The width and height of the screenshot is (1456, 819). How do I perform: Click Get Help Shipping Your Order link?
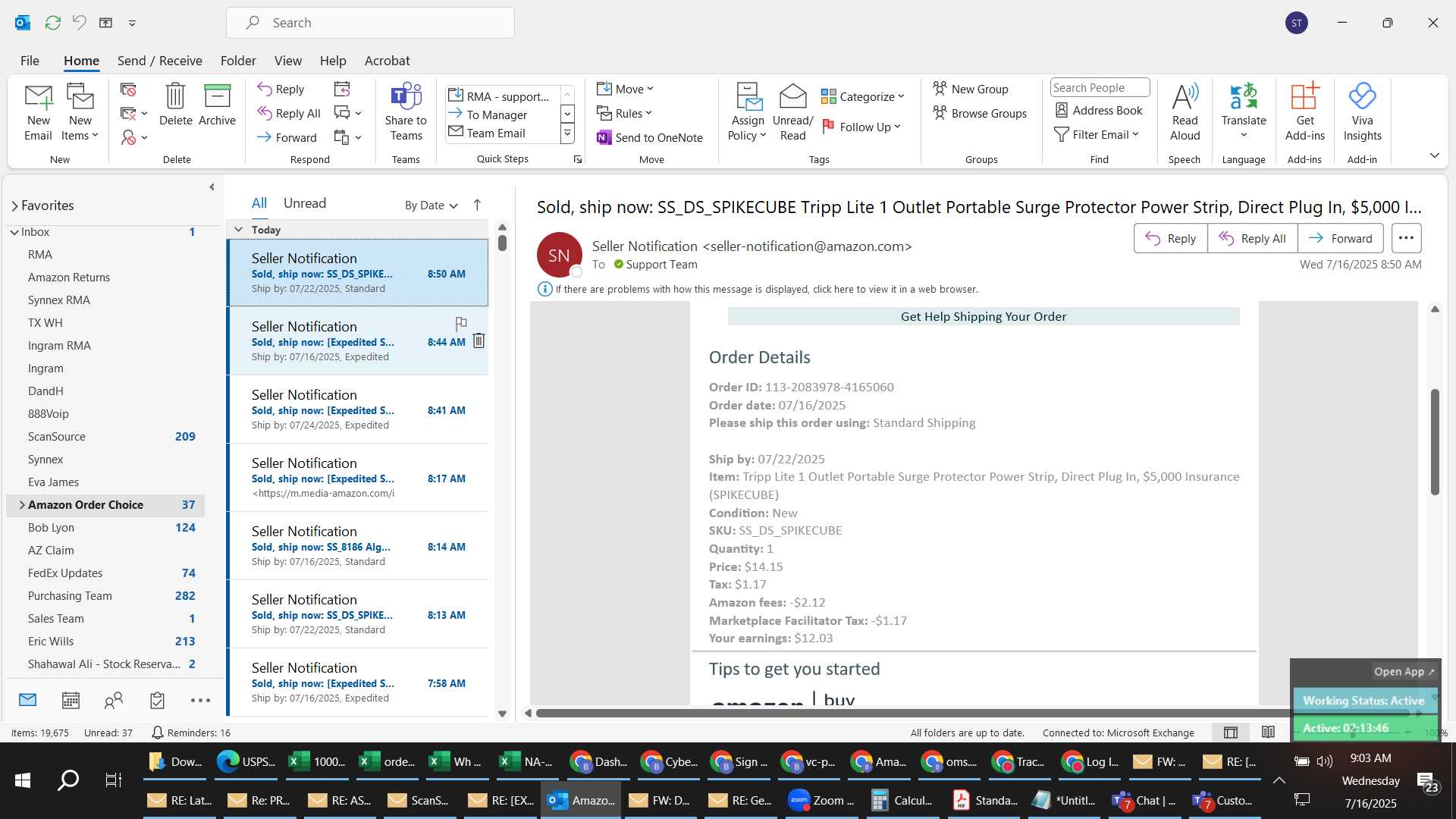(983, 316)
